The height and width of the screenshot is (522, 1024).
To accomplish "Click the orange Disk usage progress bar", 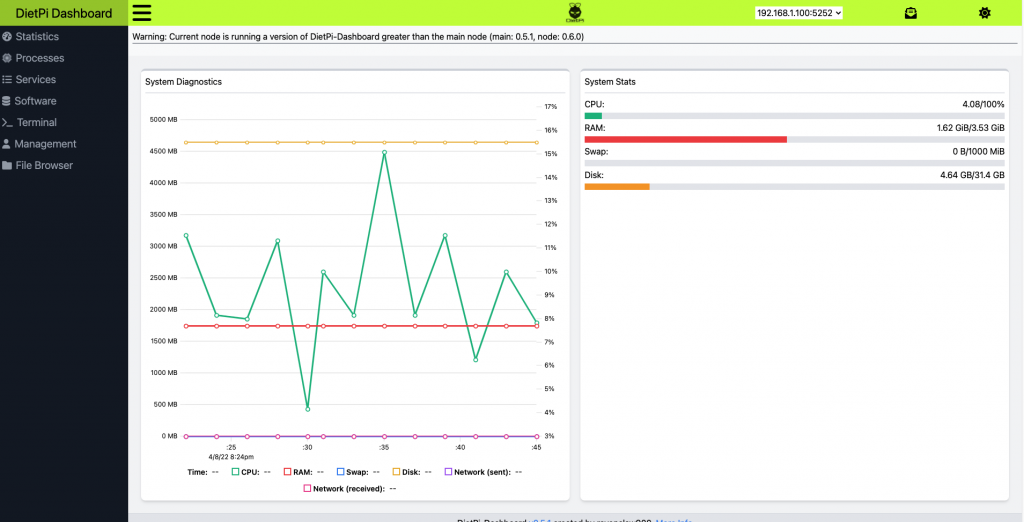I will point(617,187).
